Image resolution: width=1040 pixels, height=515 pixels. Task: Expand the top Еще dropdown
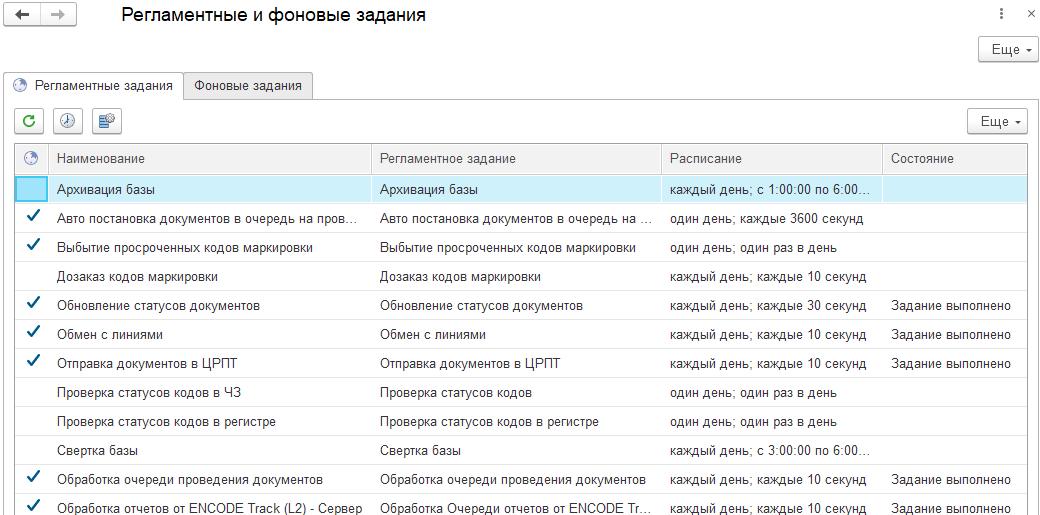coord(1008,50)
